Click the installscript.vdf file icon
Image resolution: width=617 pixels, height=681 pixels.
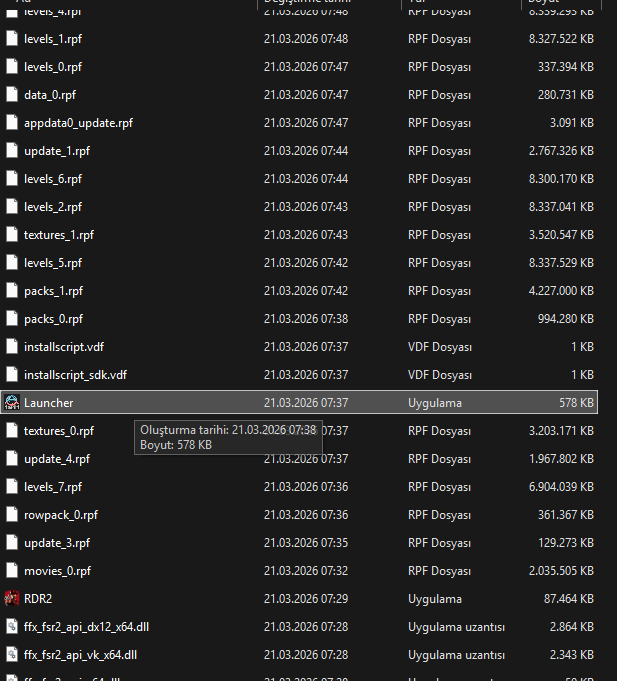[12, 347]
